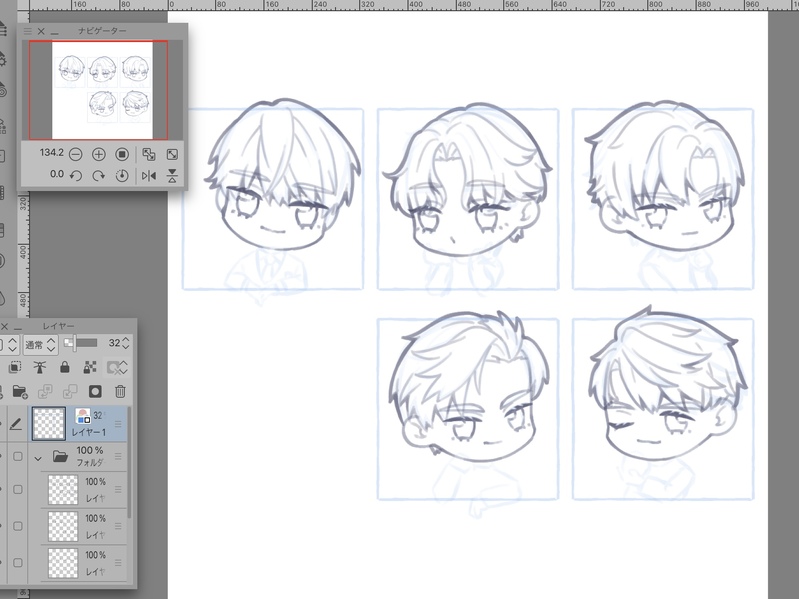The width and height of the screenshot is (799, 599).
Task: Click the レイヤー1 layer name
Action: pyautogui.click(x=89, y=432)
